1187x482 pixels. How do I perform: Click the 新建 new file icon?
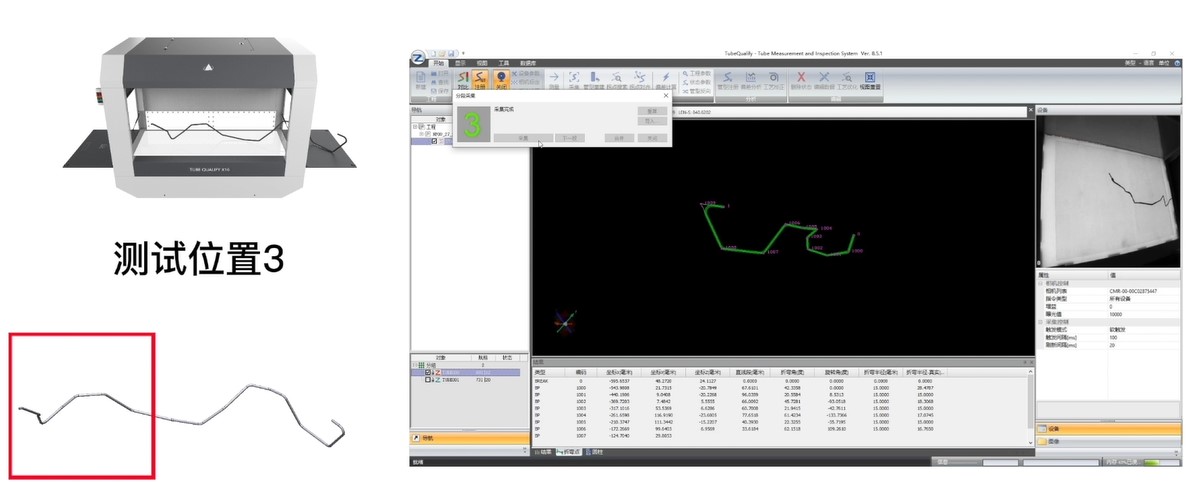(420, 79)
